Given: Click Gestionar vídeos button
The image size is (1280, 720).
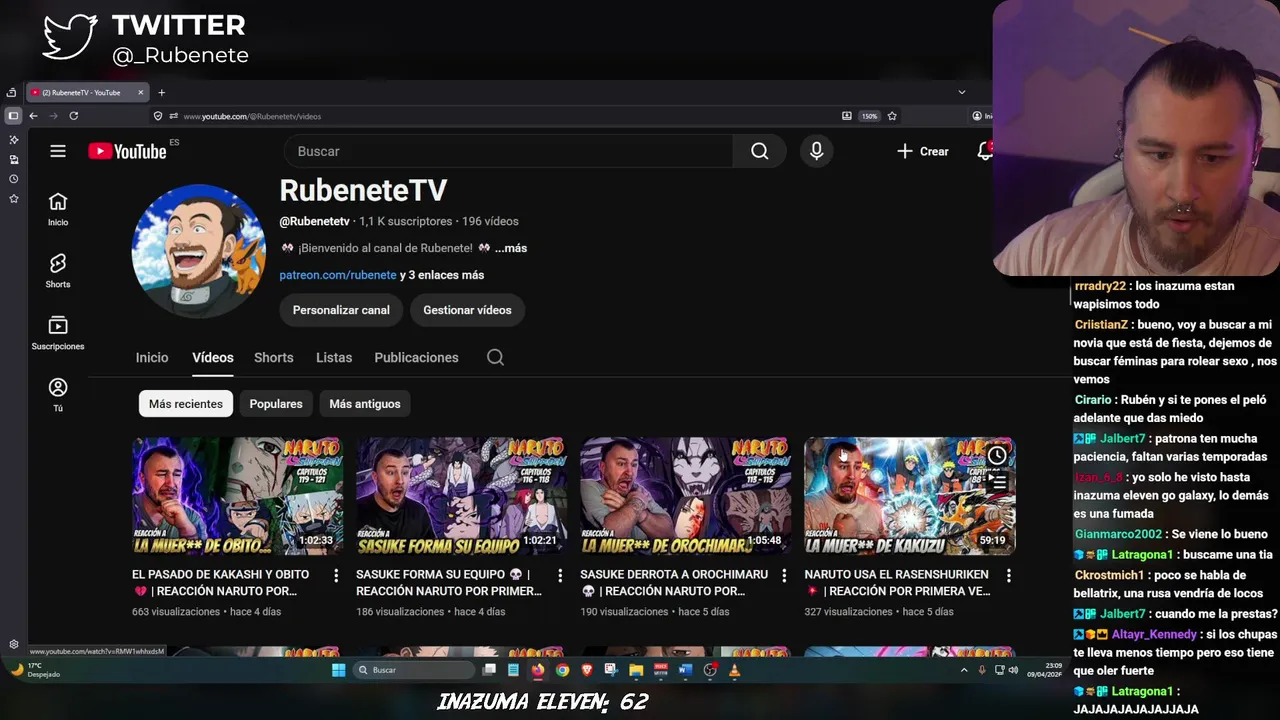Looking at the screenshot, I should click(x=467, y=310).
